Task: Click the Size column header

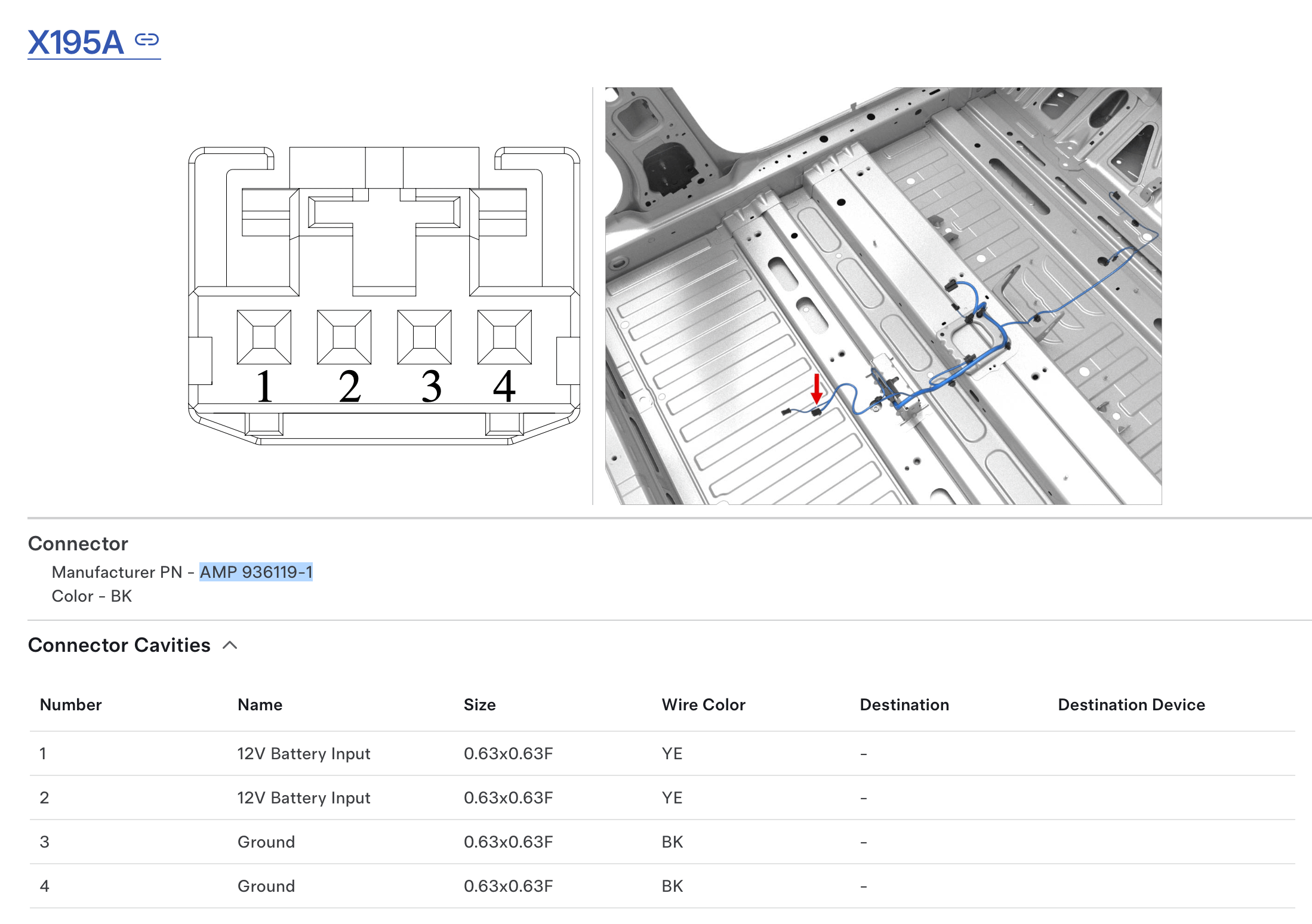Action: [x=479, y=705]
